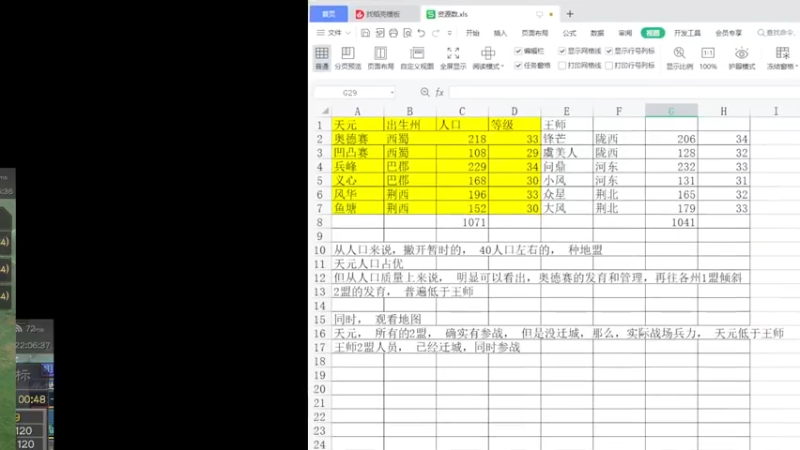Viewport: 800px width, 450px height.
Task: Turn on Eye Protection mode (护眼模式)
Action: point(741,58)
